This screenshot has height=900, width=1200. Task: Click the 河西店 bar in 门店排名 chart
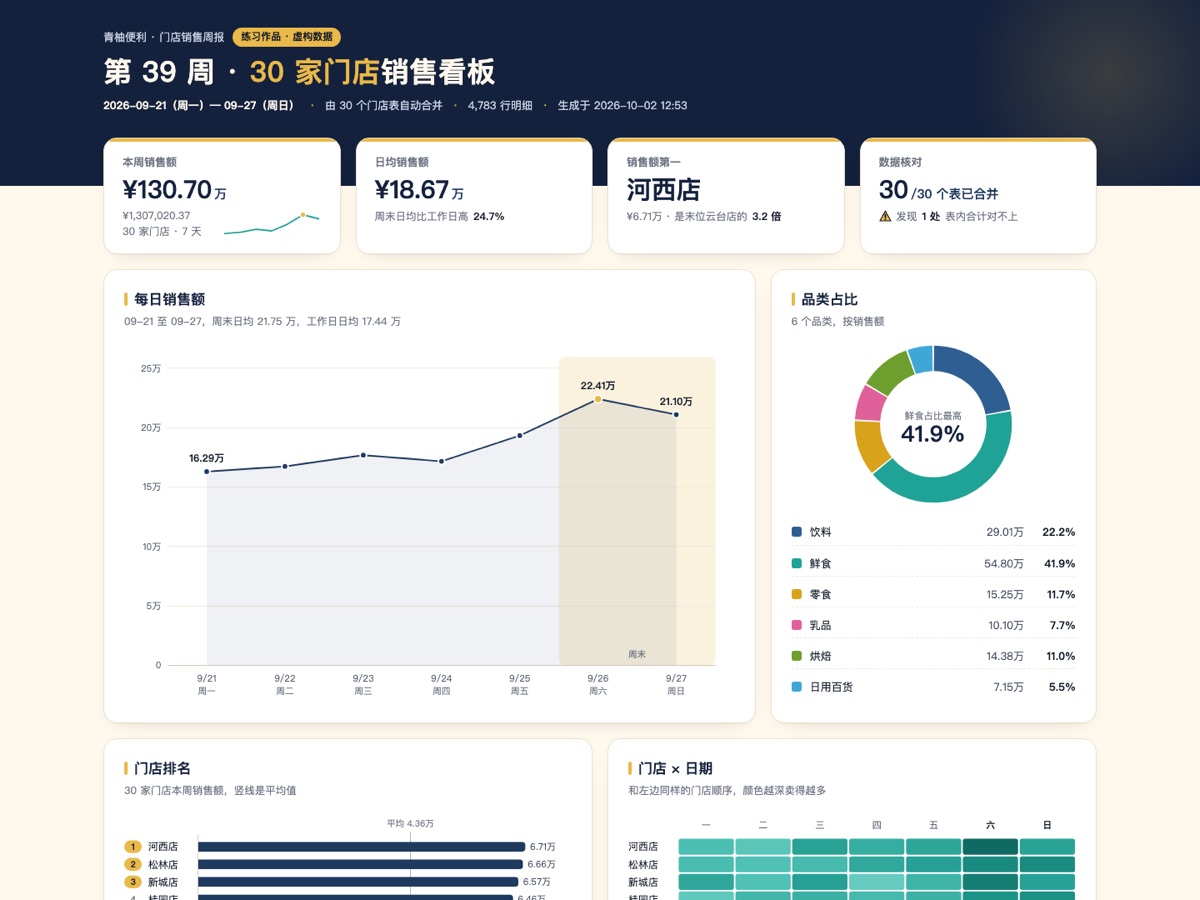[x=361, y=846]
